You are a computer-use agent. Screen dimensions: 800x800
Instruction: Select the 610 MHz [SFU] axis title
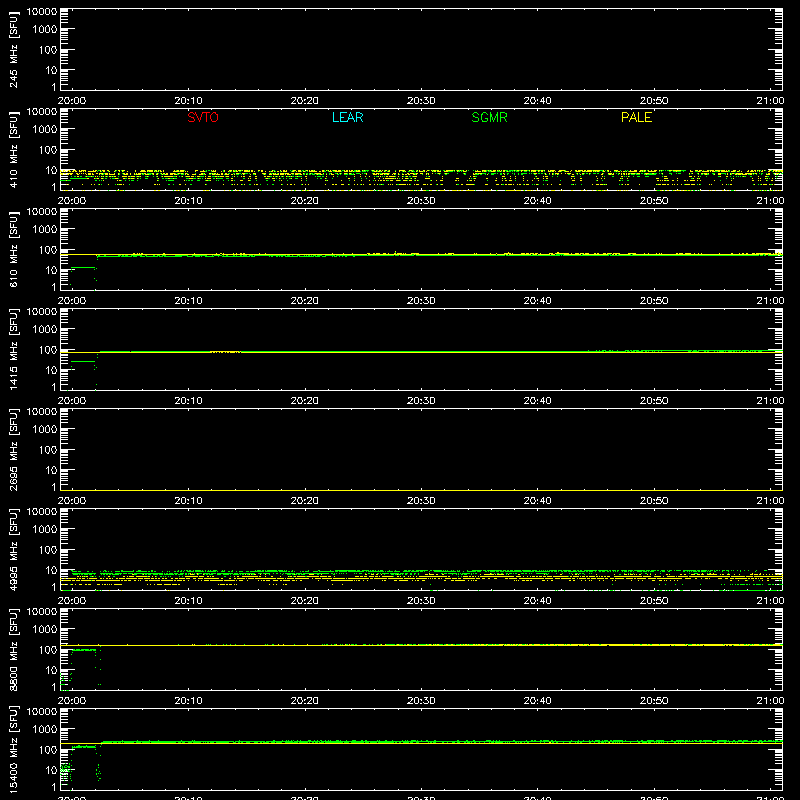pyautogui.click(x=14, y=249)
